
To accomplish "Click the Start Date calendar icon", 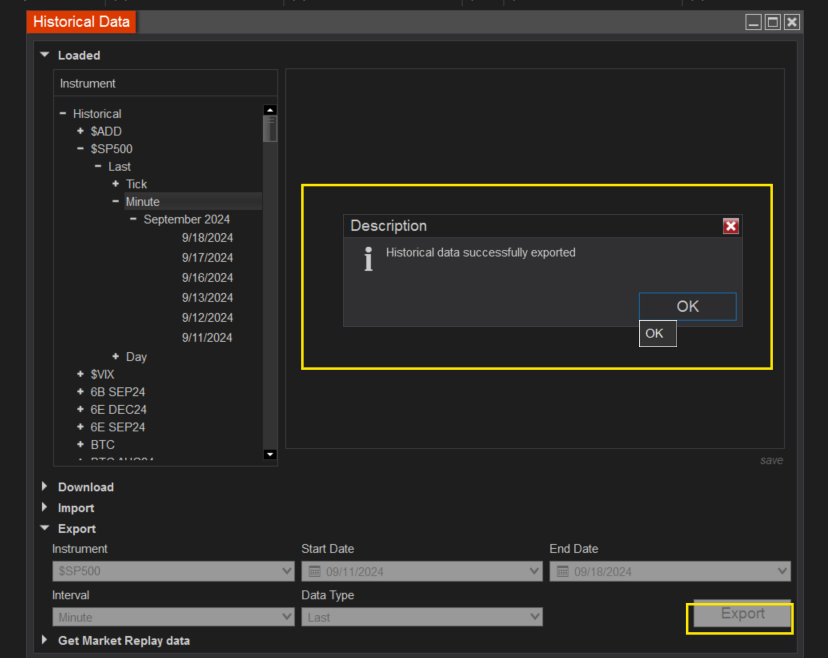I will [315, 571].
